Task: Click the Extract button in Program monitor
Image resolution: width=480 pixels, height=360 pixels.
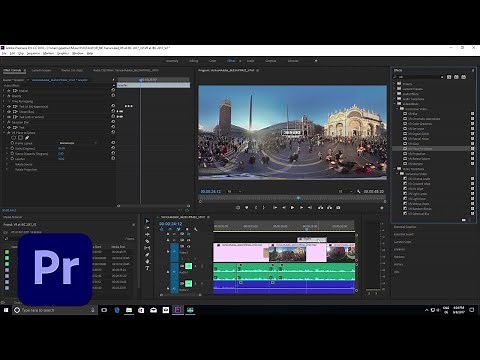Action: (329, 207)
